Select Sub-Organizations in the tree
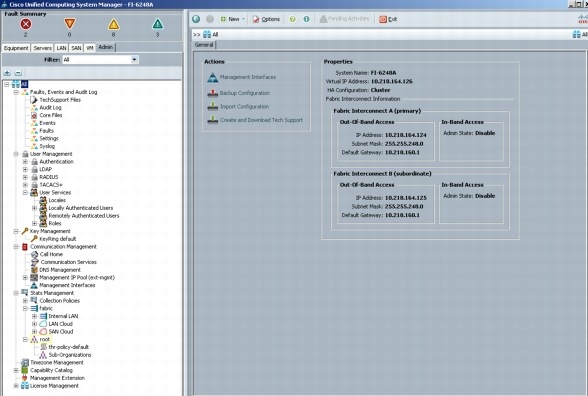The width and height of the screenshot is (588, 396). 70,355
